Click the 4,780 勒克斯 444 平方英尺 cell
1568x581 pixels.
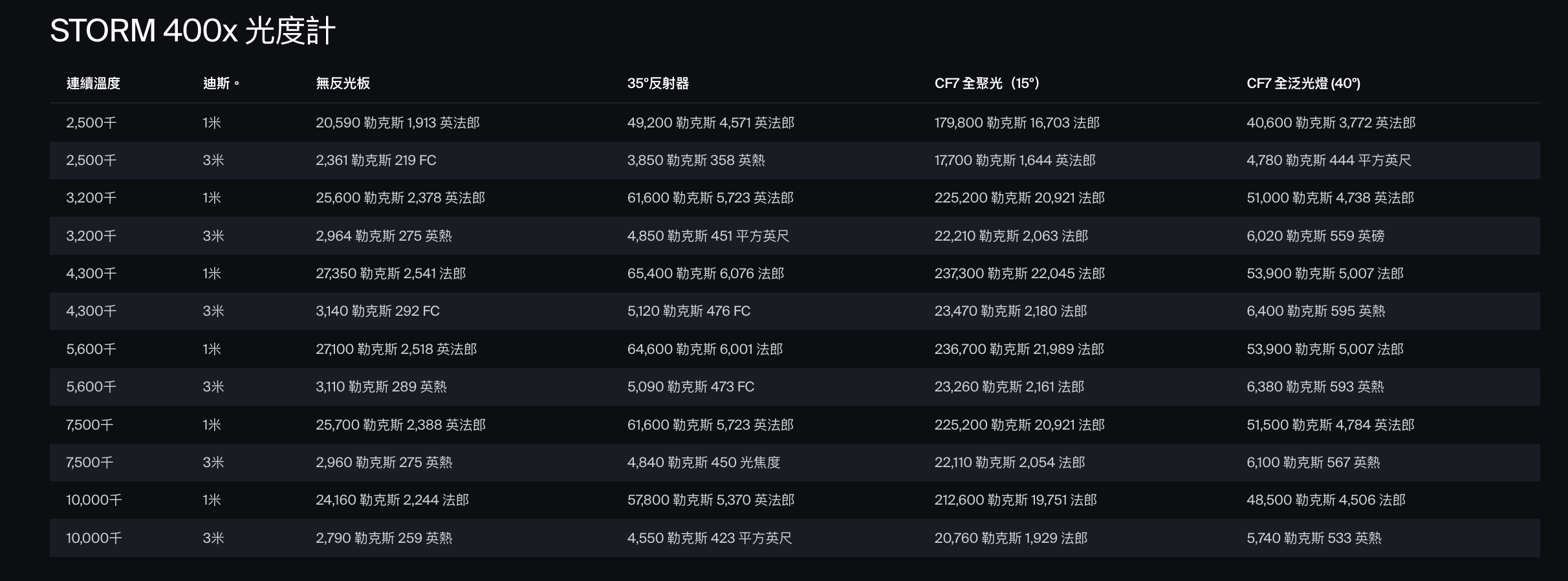click(x=1329, y=160)
